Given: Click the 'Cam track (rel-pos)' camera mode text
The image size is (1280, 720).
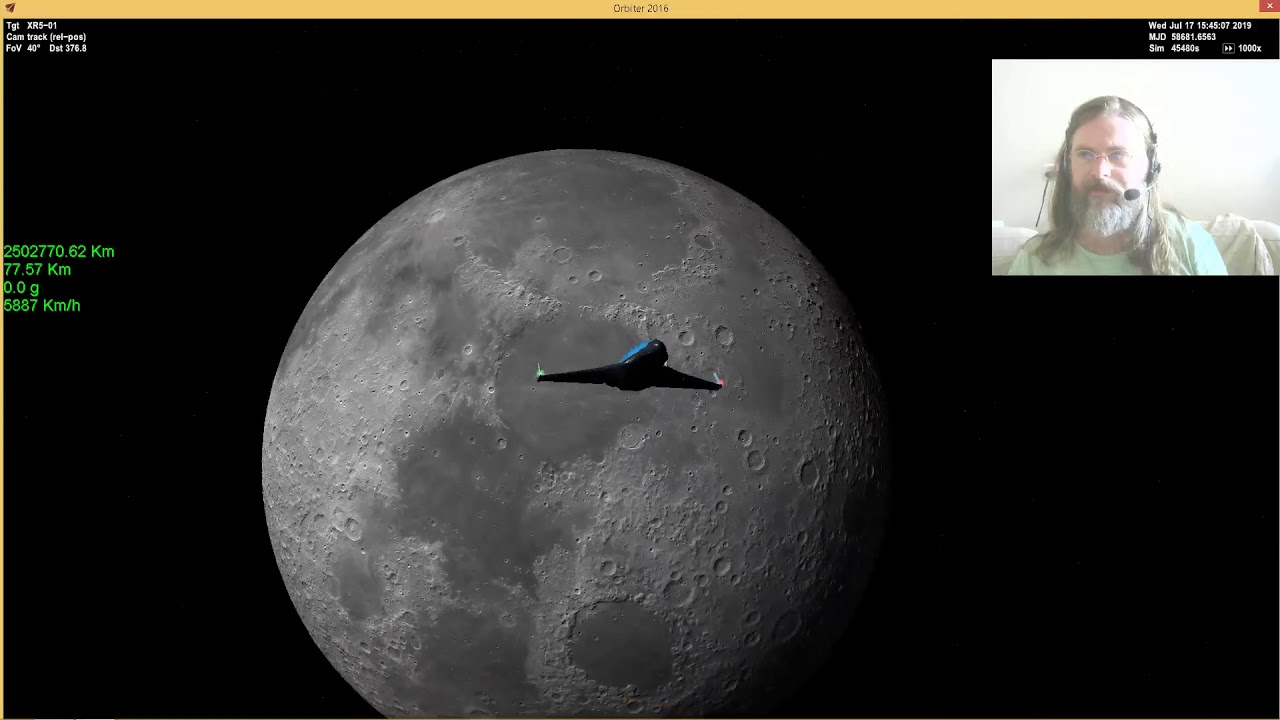Looking at the screenshot, I should [46, 37].
